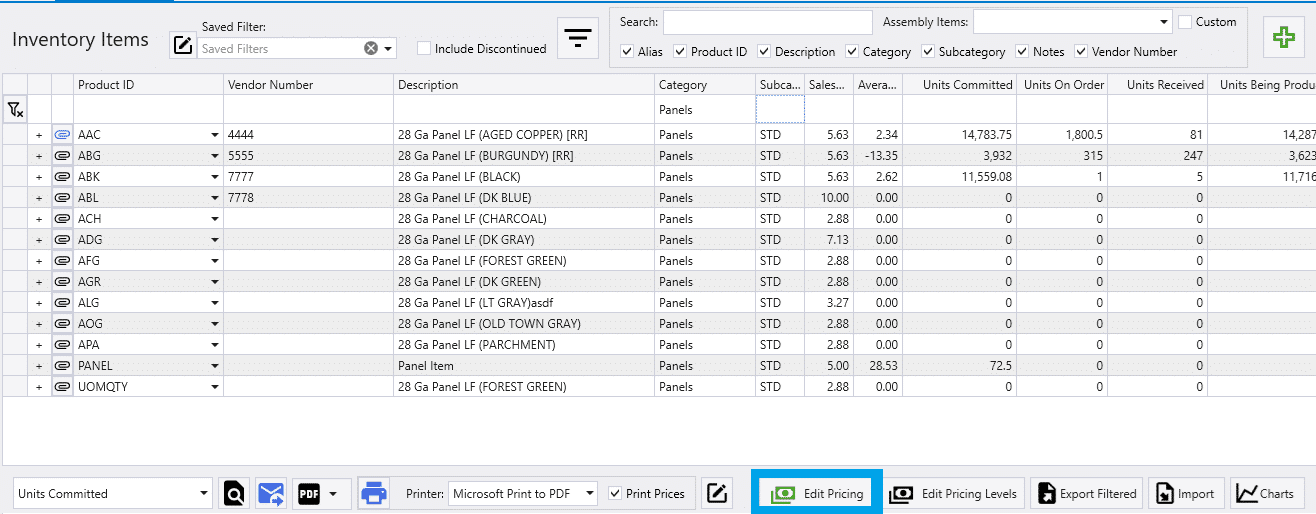Sort by Units On Order column header
1316x514 pixels.
click(1062, 85)
